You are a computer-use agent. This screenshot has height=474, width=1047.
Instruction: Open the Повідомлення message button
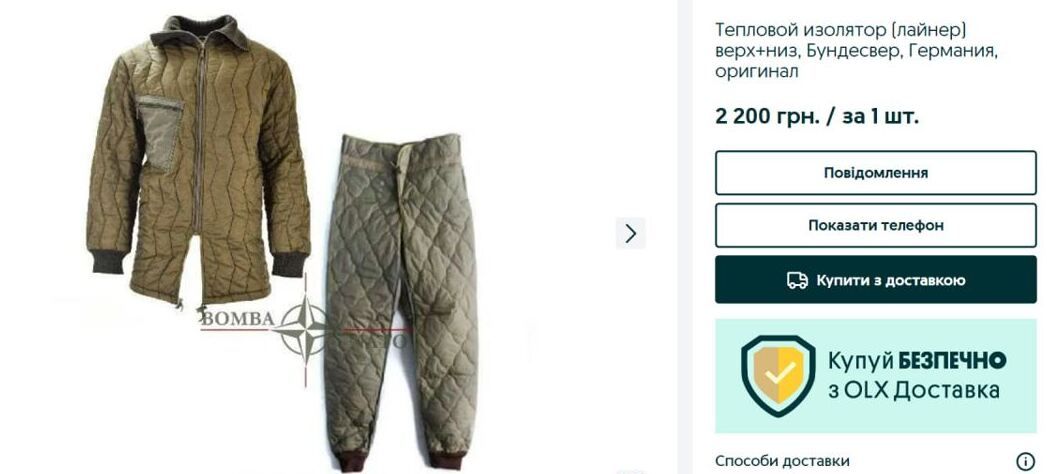coord(875,173)
